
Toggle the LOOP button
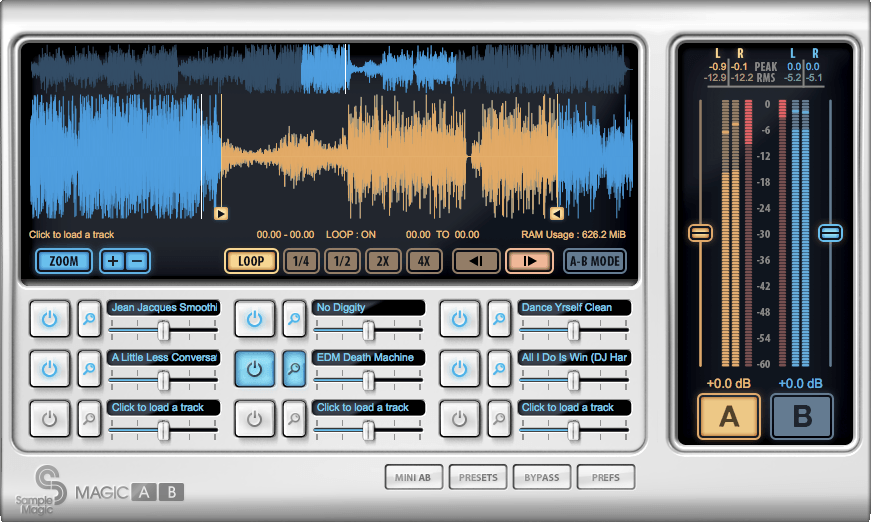251,261
